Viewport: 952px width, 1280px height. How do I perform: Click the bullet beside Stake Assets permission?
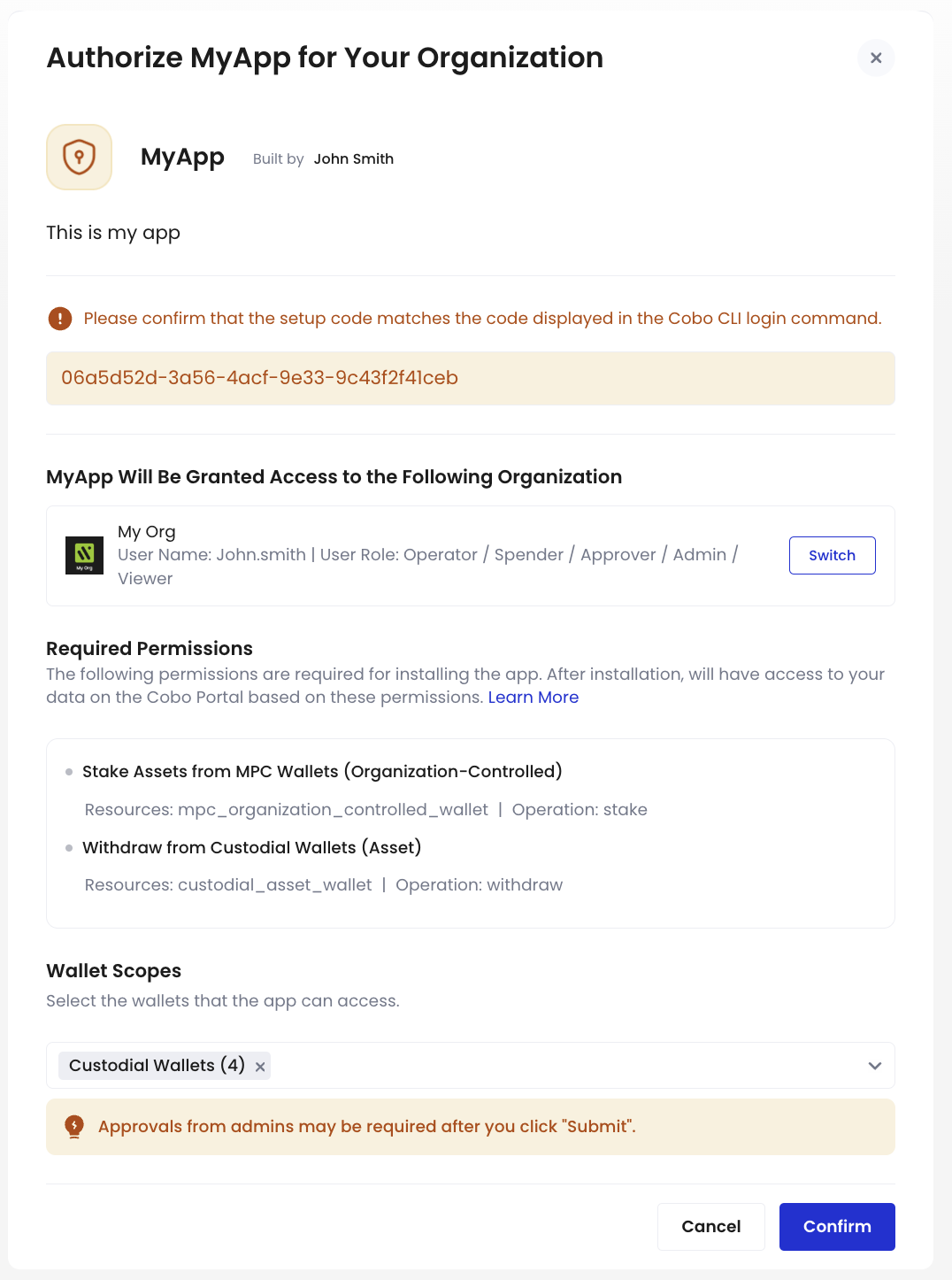click(x=69, y=771)
